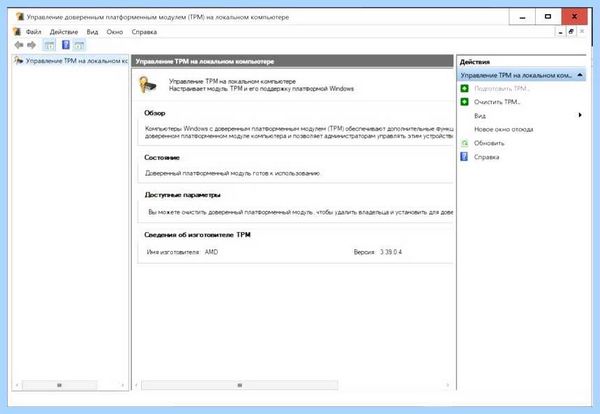Image resolution: width=600 pixels, height=414 pixels.
Task: Click Новое окно отсюда action
Action: coord(504,129)
